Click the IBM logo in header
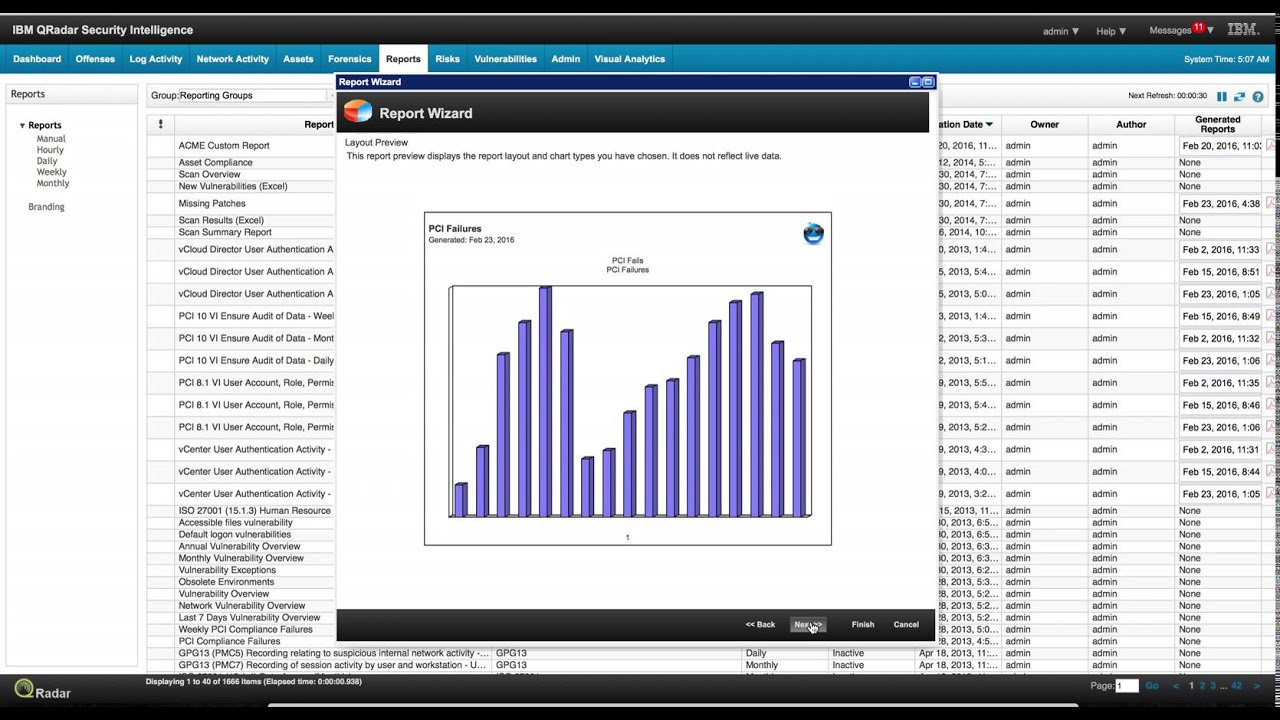The image size is (1280, 720). coord(1243,30)
